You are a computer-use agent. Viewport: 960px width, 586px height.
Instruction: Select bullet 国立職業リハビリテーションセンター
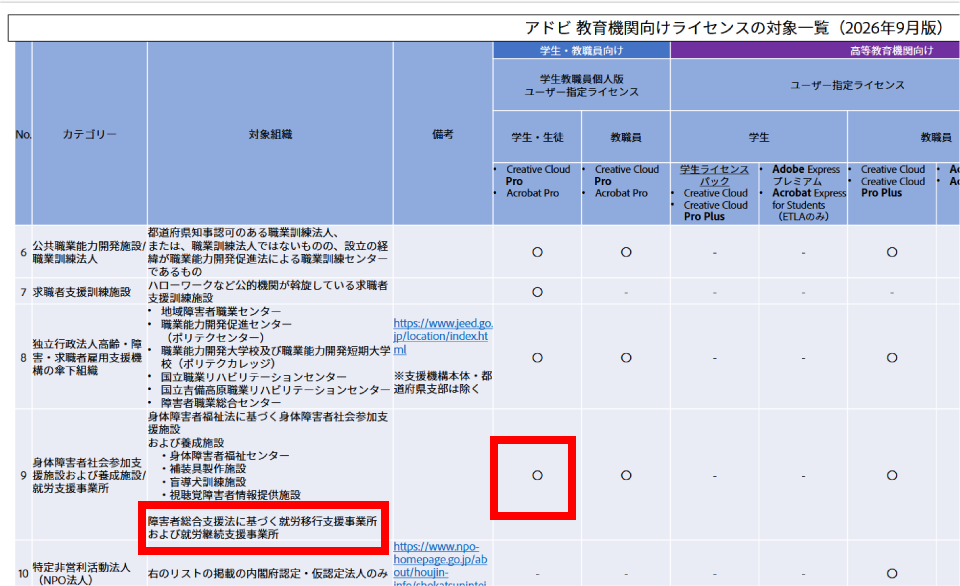253,377
